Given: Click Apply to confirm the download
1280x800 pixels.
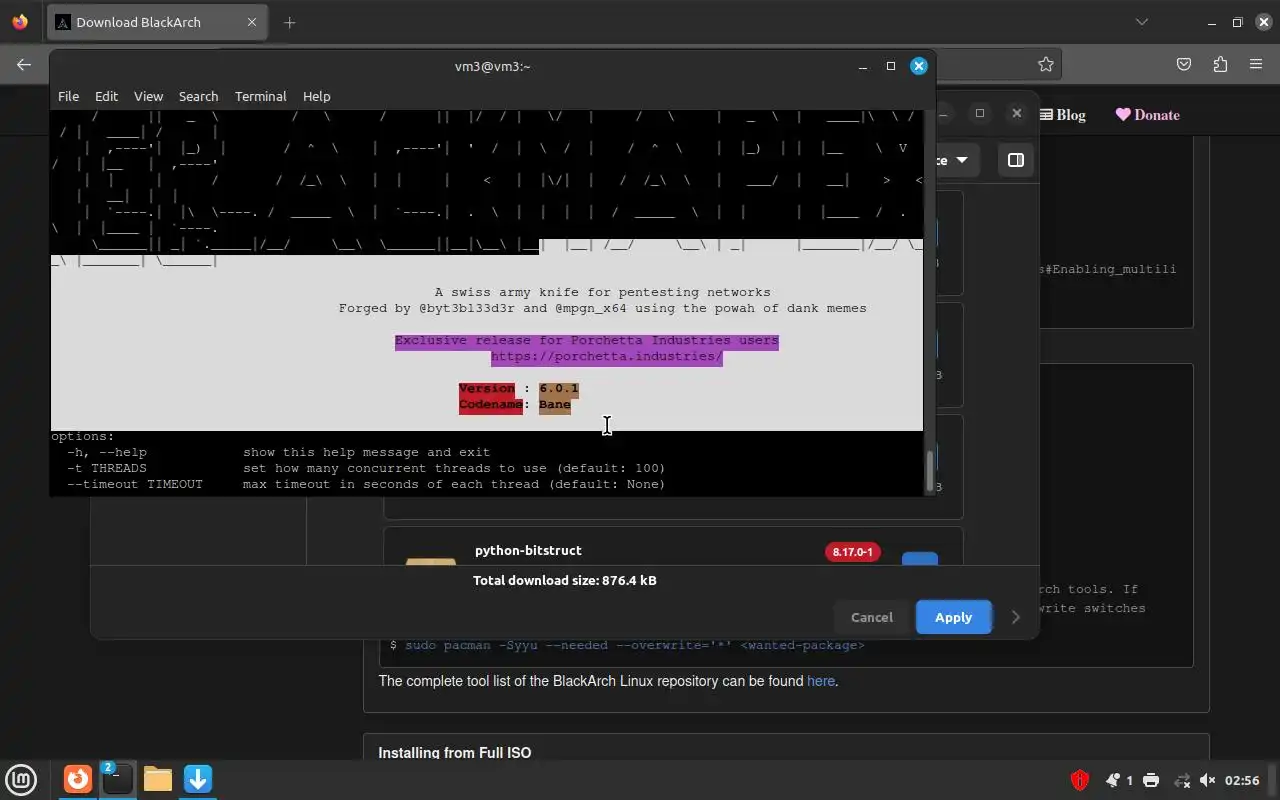Looking at the screenshot, I should [953, 617].
